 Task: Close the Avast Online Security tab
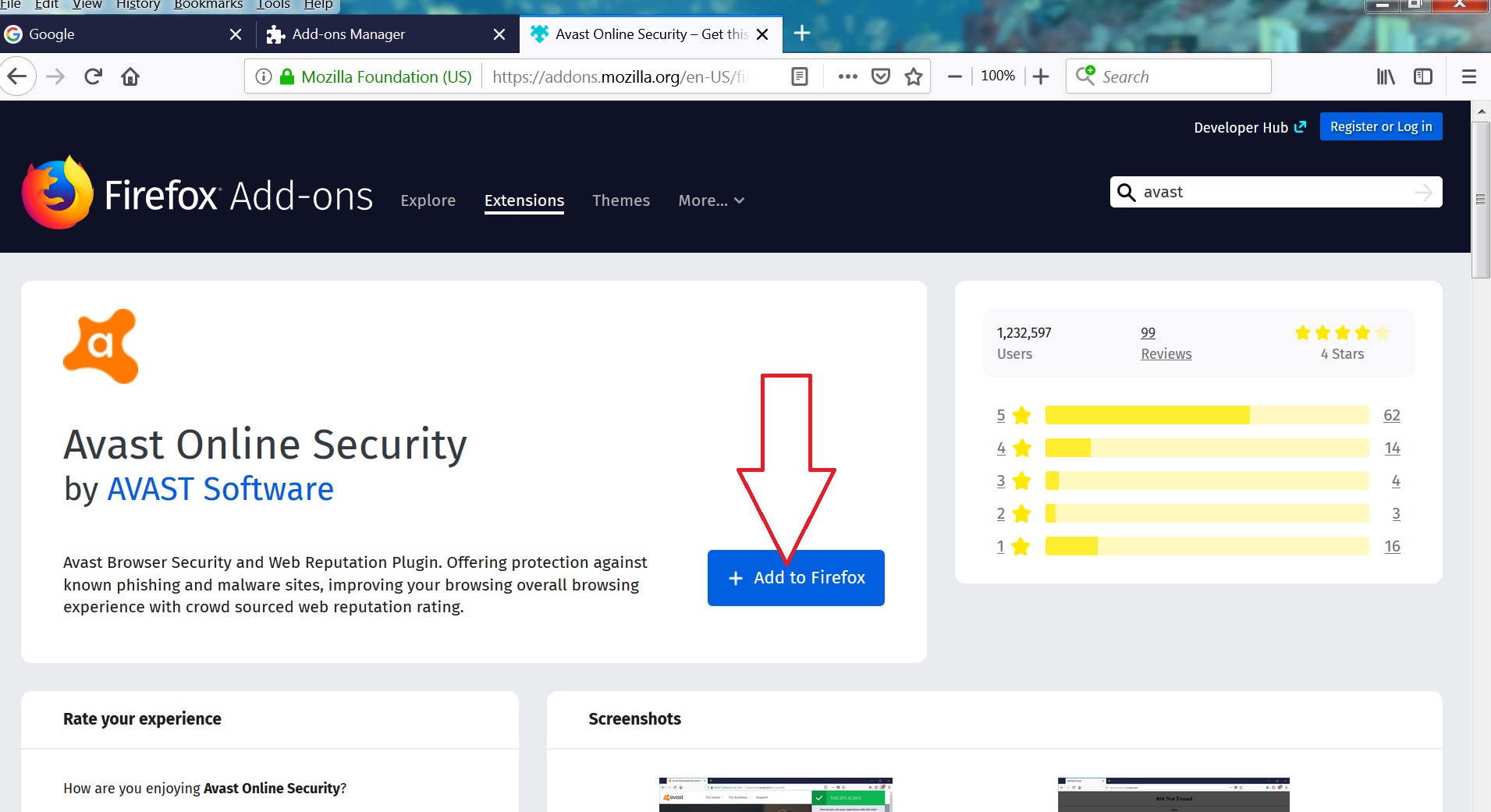click(763, 34)
